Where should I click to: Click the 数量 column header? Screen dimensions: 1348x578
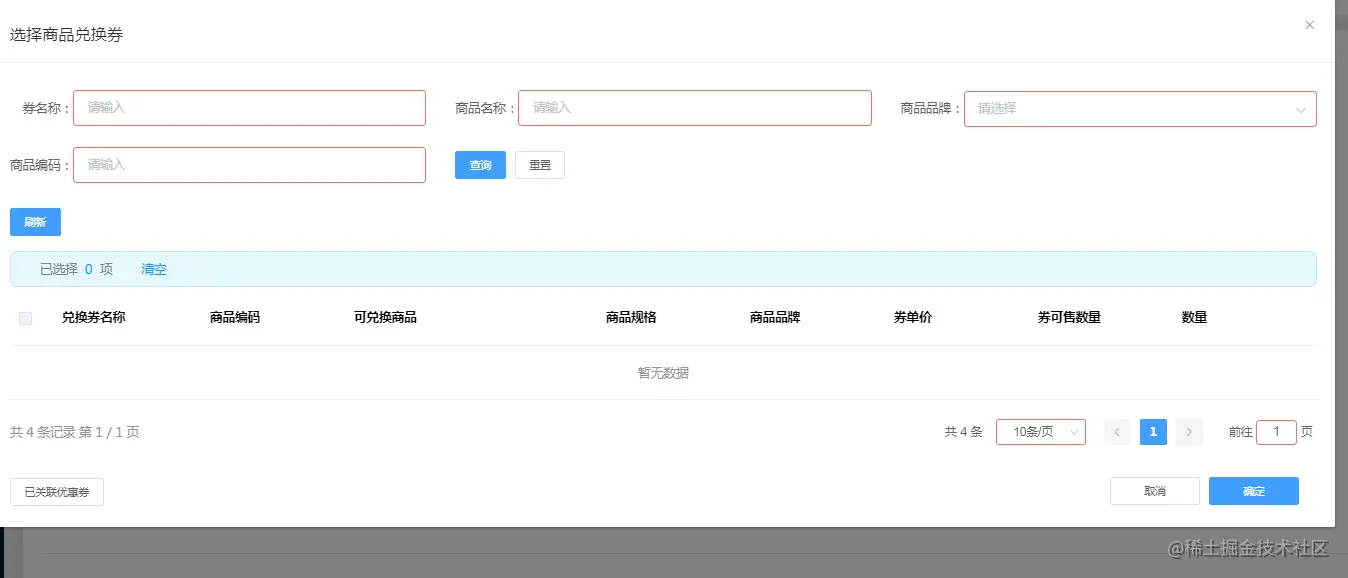(1194, 317)
